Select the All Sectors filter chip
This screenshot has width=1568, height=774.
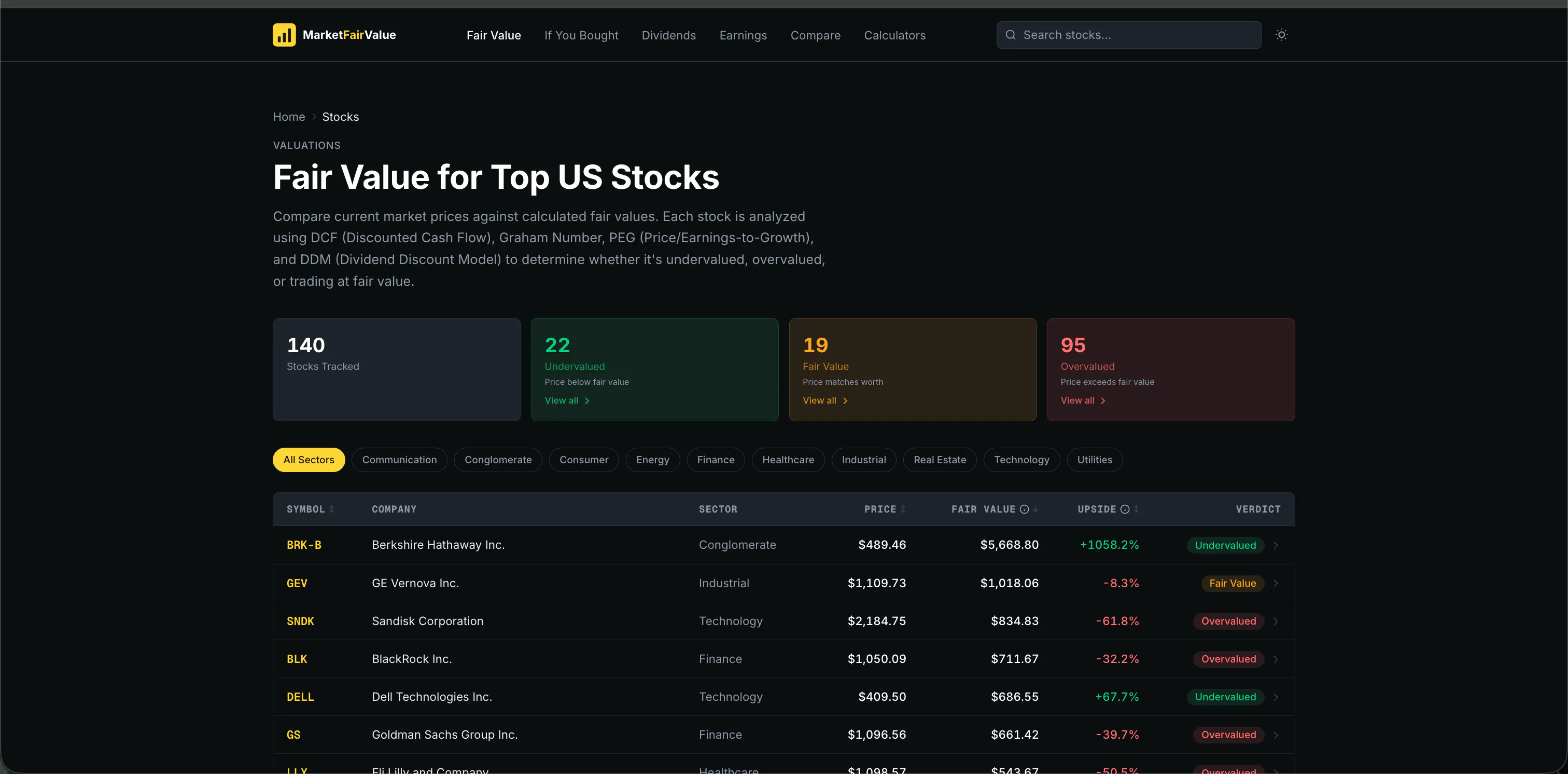(309, 460)
